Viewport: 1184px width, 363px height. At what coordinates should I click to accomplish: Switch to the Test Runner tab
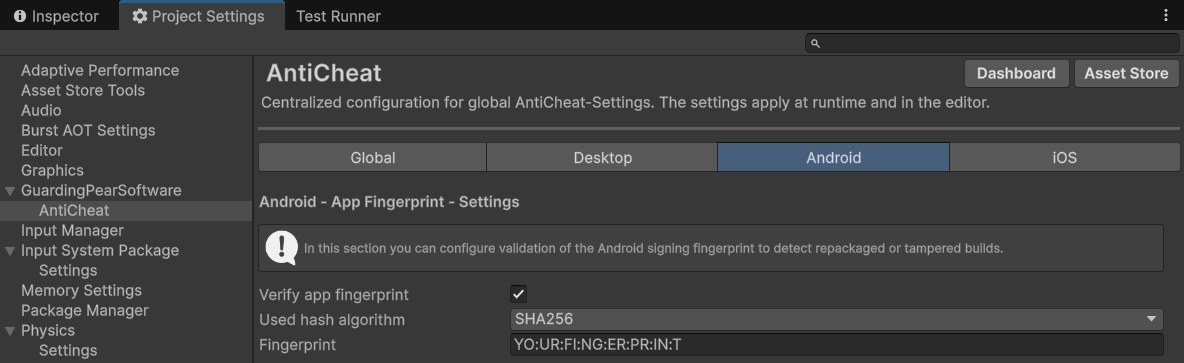pyautogui.click(x=338, y=16)
